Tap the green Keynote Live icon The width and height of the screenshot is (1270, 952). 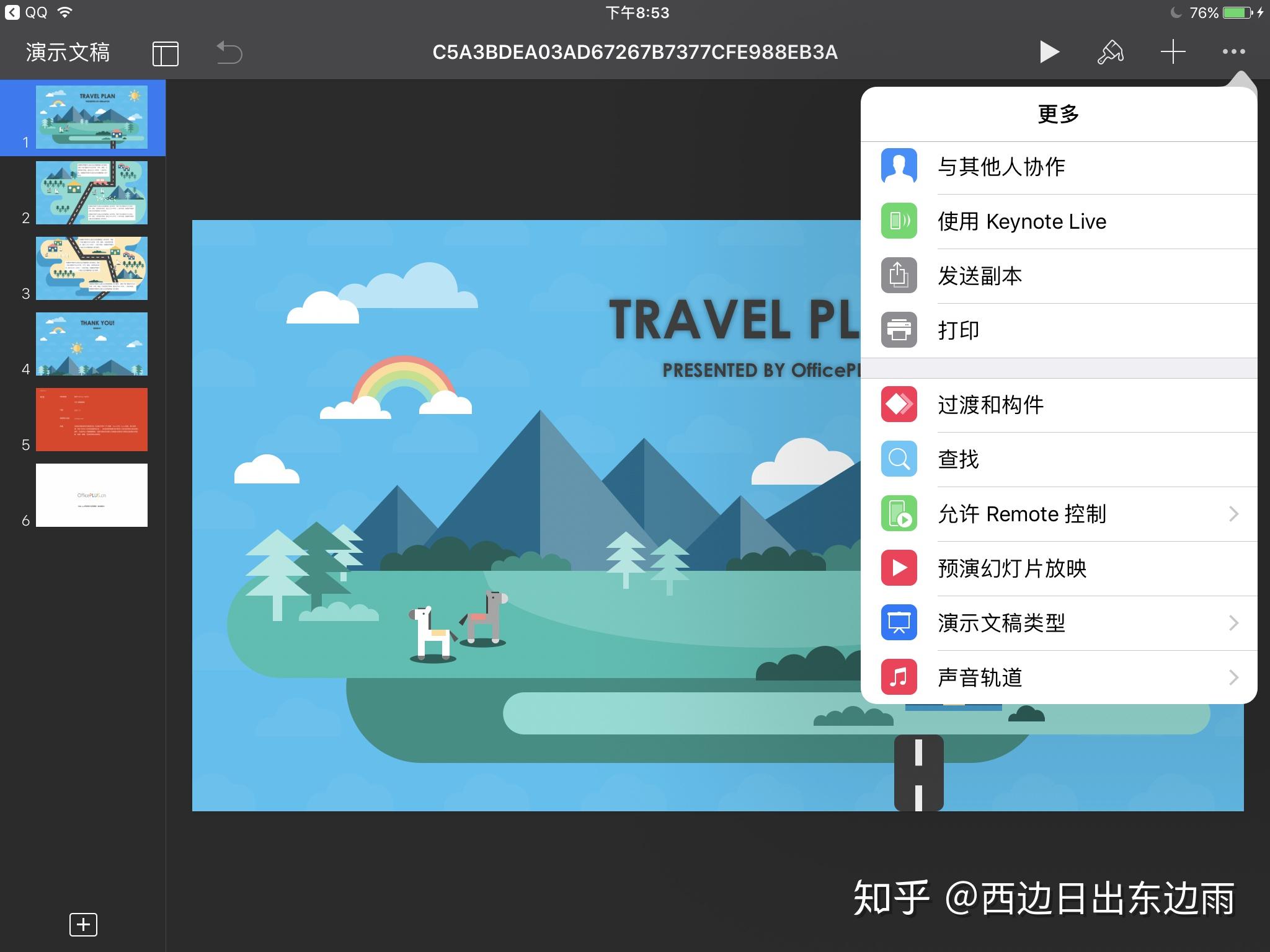(x=899, y=221)
